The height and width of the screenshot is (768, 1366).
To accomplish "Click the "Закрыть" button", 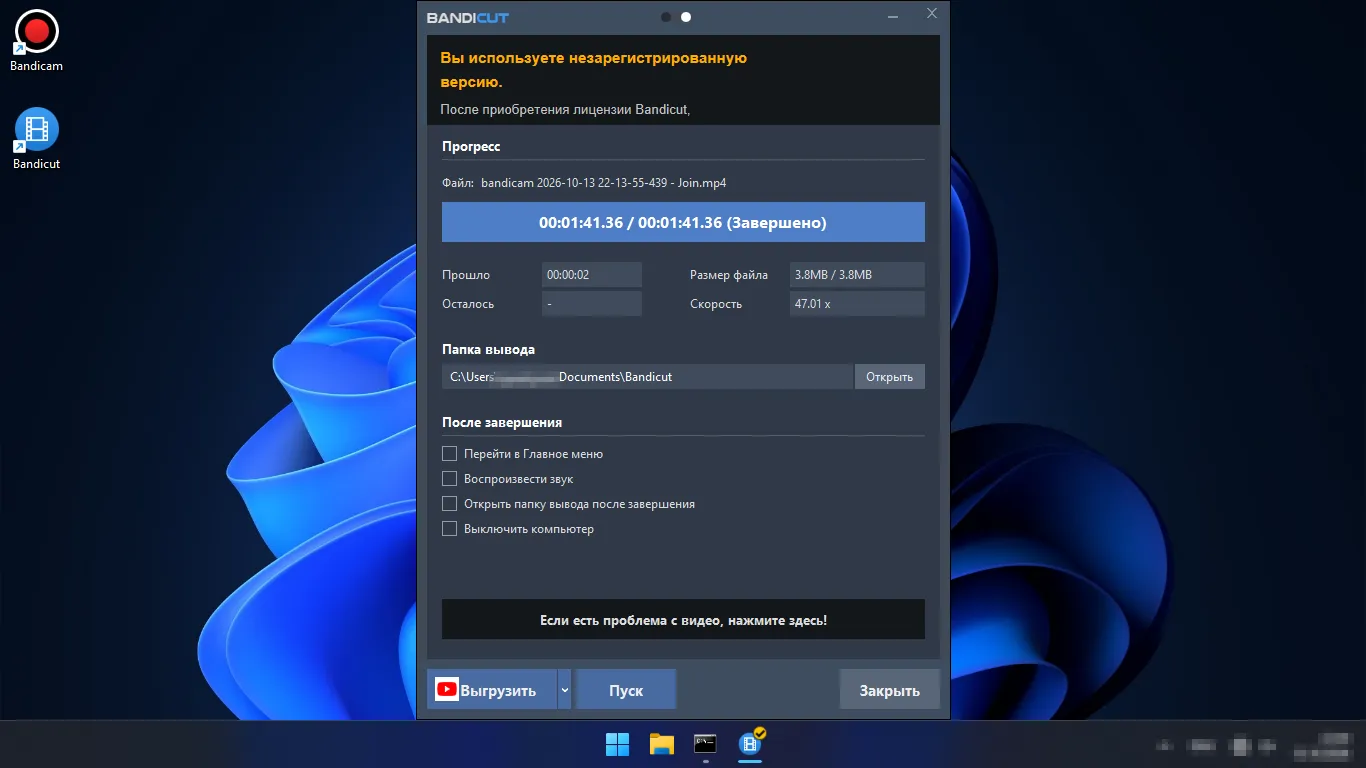I will tap(889, 690).
